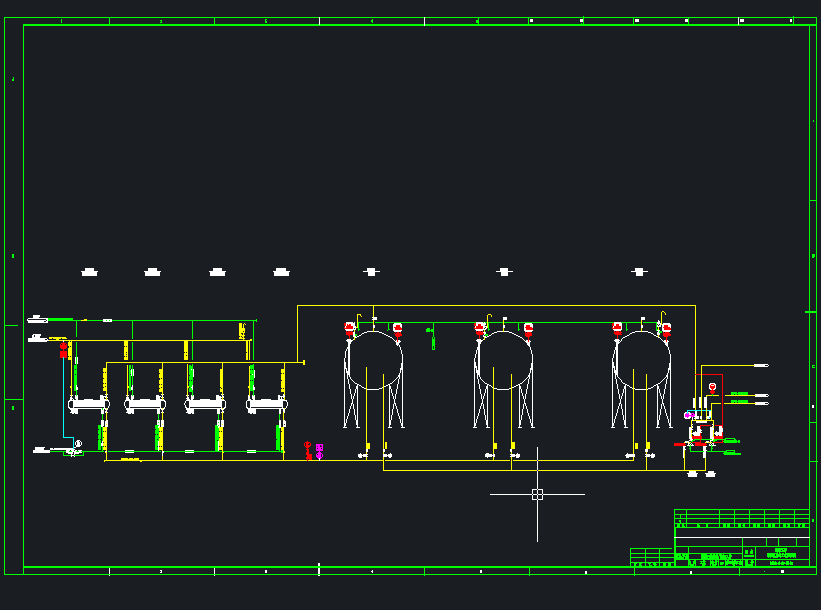Click the circular gauge symbol near bottom-left pump
Screen dimensions: 821x610
pos(78,443)
